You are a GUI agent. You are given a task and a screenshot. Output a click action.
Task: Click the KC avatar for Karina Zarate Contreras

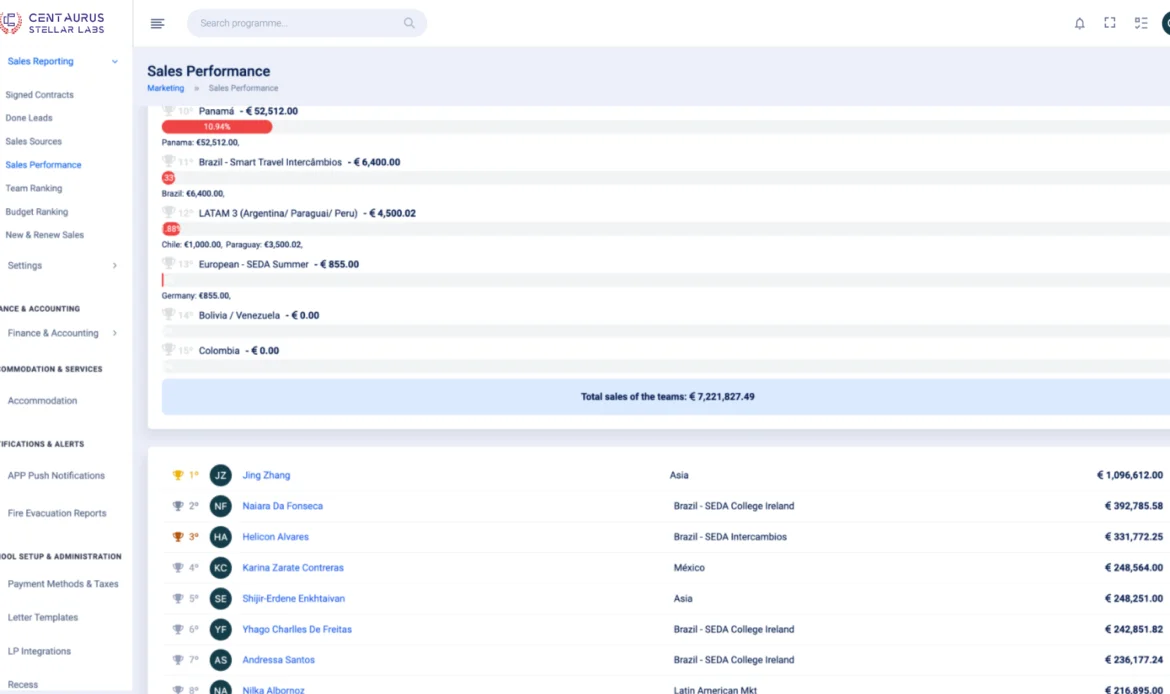219,568
